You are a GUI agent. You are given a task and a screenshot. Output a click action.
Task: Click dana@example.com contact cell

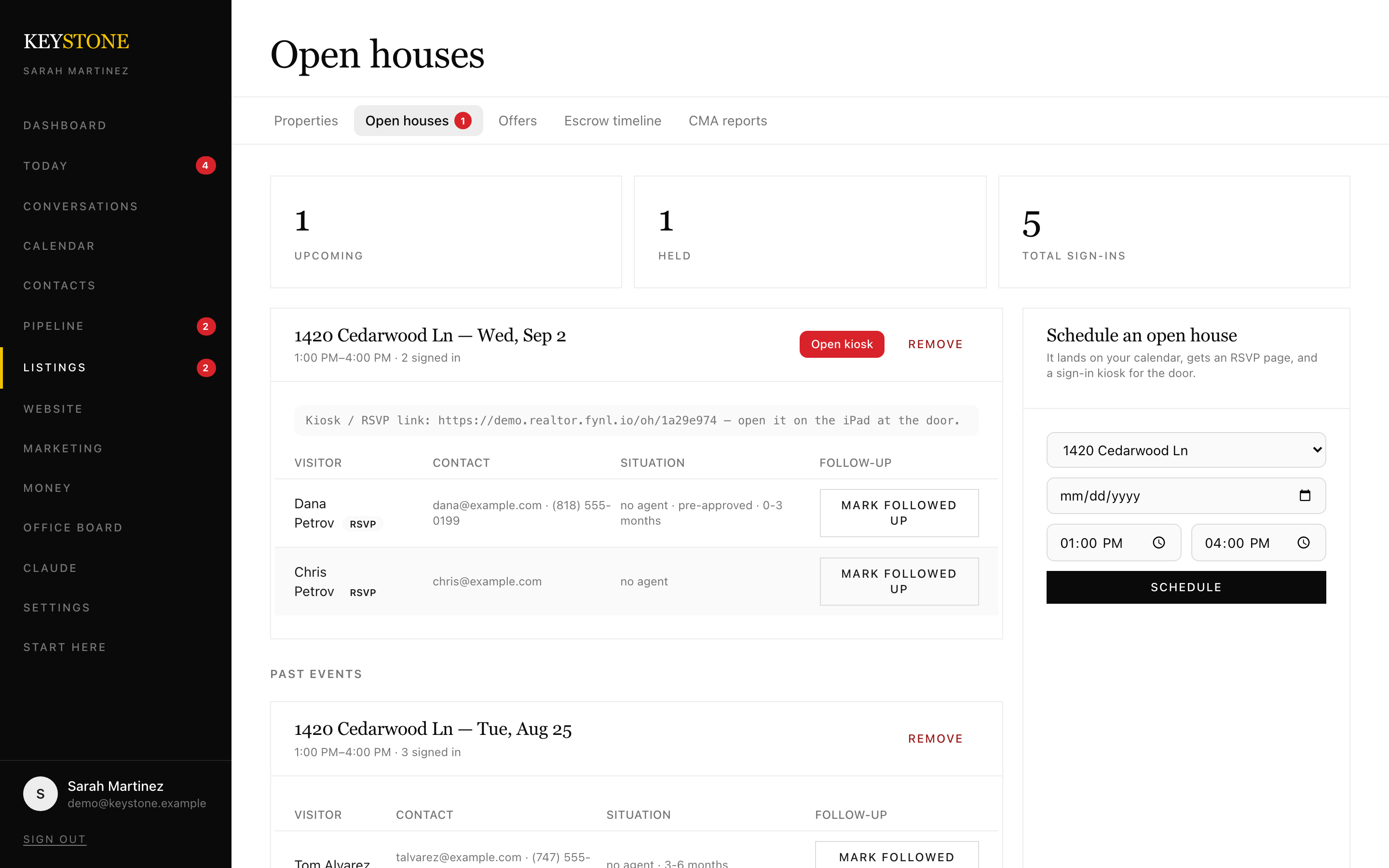point(521,513)
